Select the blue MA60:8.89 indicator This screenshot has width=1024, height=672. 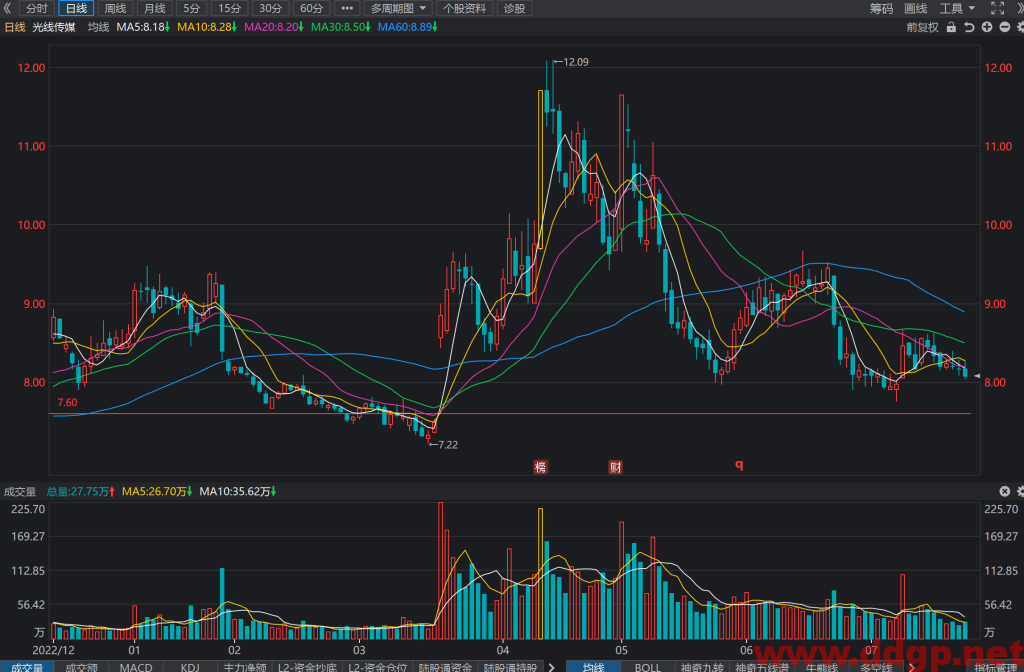pyautogui.click(x=408, y=27)
